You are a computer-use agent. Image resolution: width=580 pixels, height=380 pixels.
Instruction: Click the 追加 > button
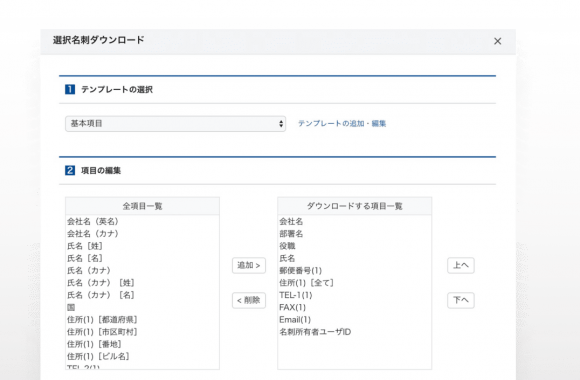(249, 265)
